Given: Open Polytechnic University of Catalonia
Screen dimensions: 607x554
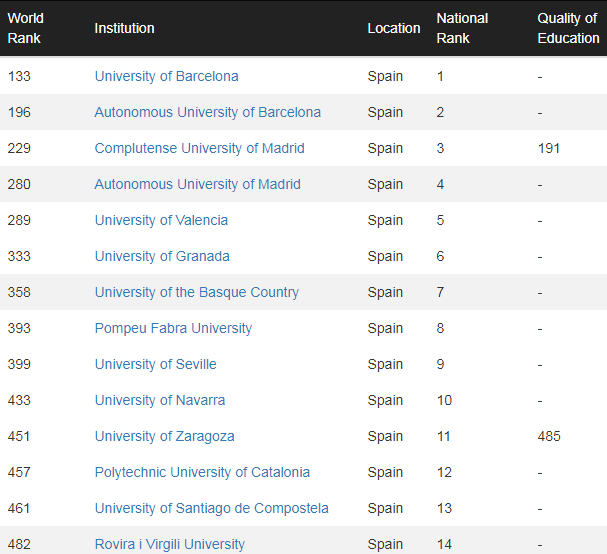Looking at the screenshot, I should point(202,472).
